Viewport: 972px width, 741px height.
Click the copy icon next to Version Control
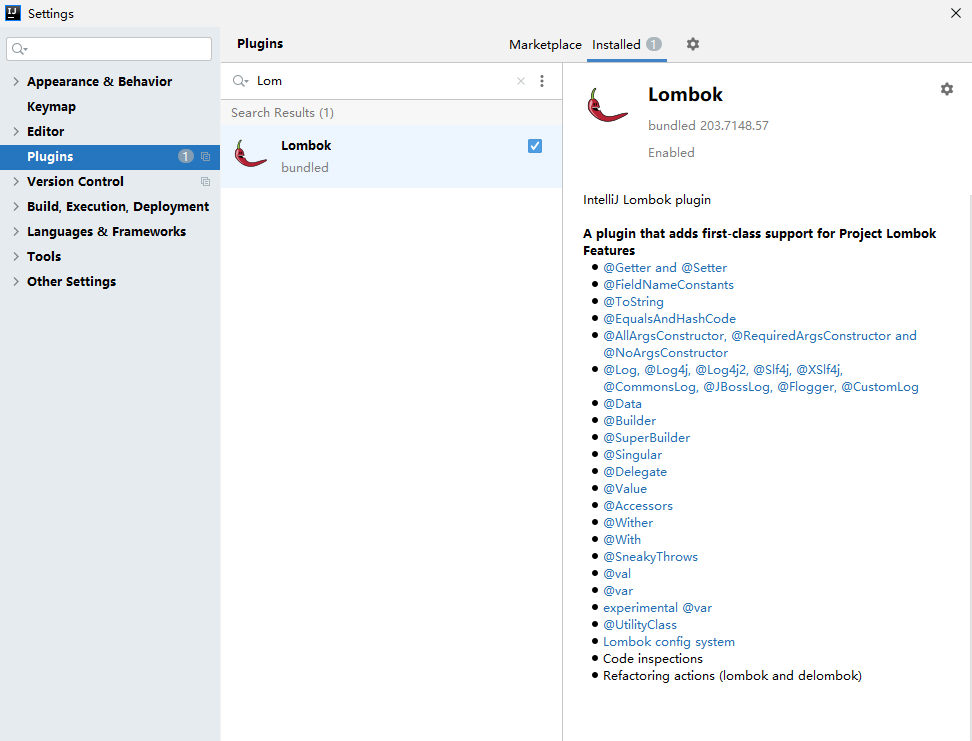pos(205,182)
